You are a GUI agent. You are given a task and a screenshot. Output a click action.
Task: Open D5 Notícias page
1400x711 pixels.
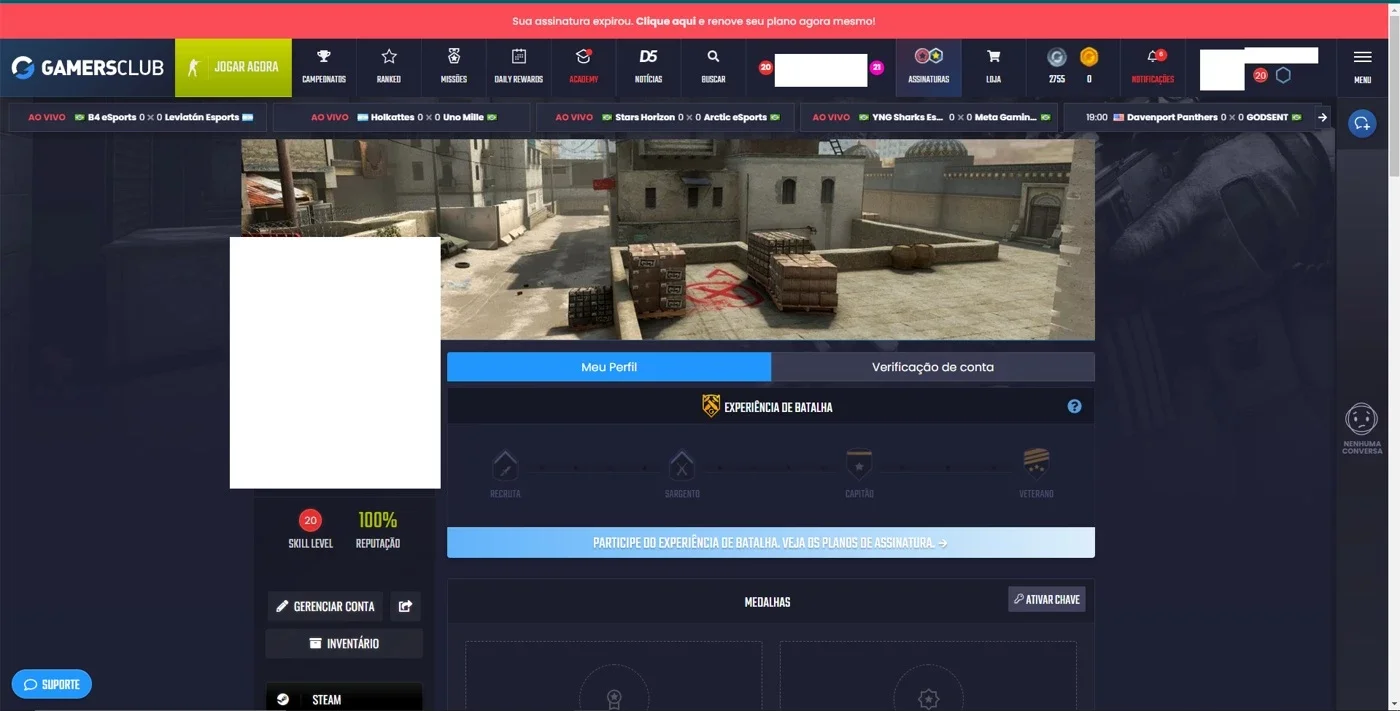point(648,67)
